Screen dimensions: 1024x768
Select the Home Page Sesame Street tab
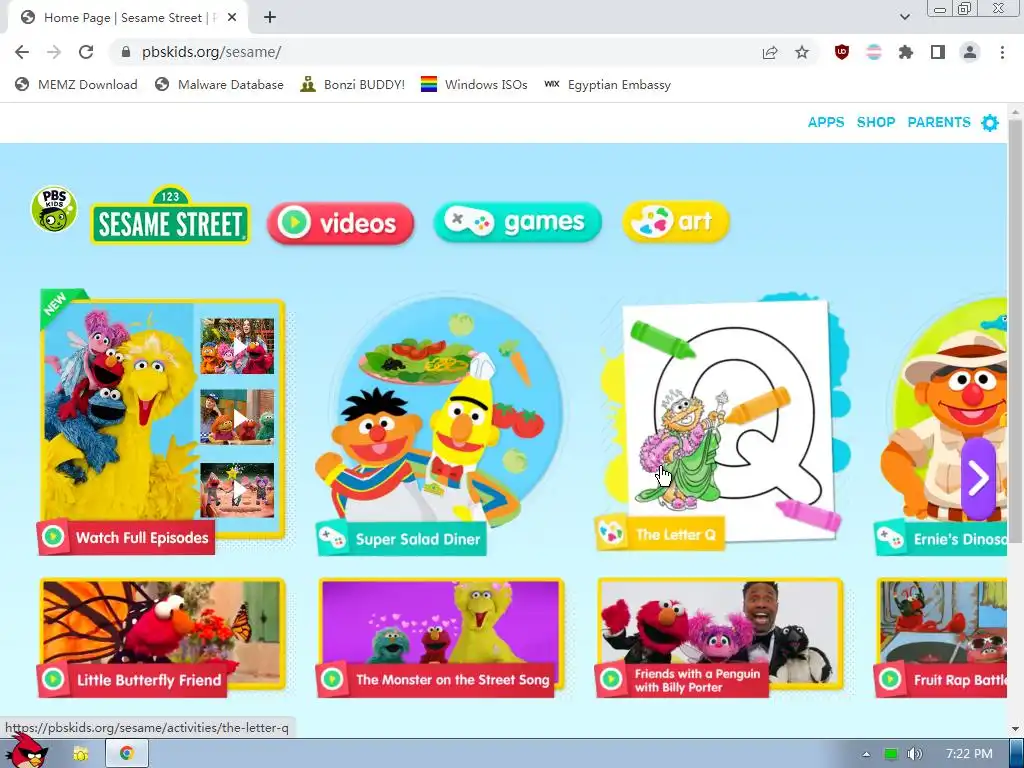[127, 18]
